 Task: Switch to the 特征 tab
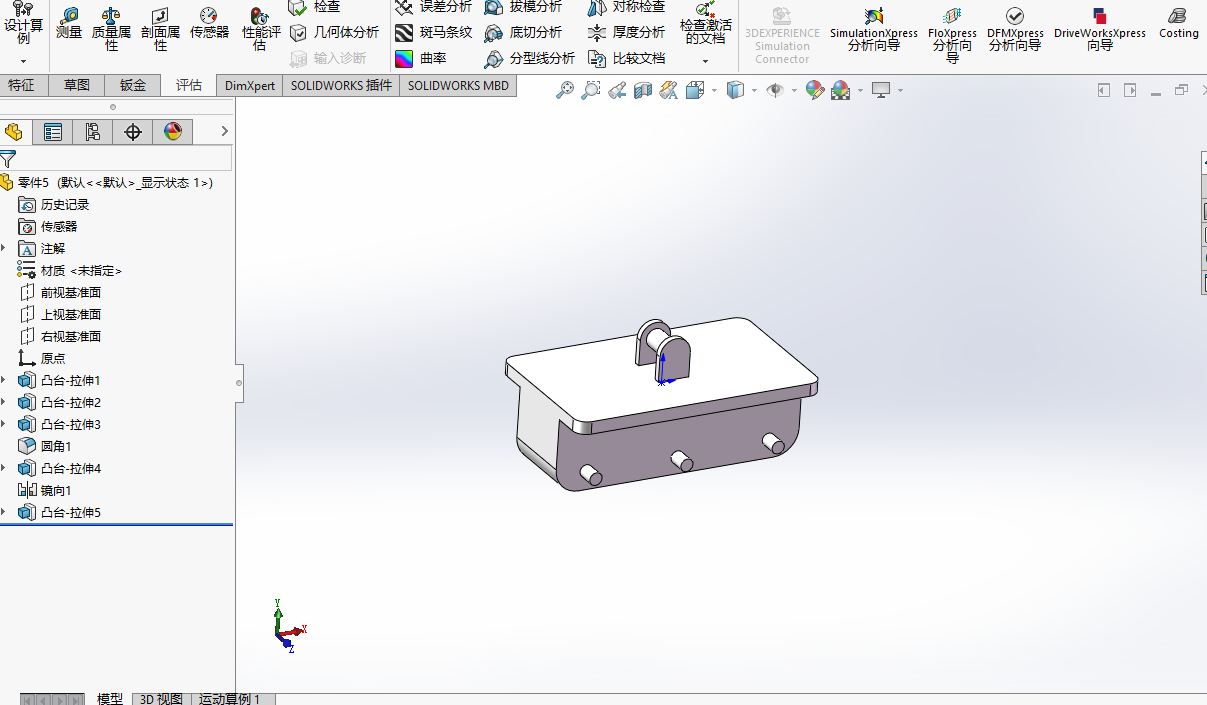pos(21,86)
